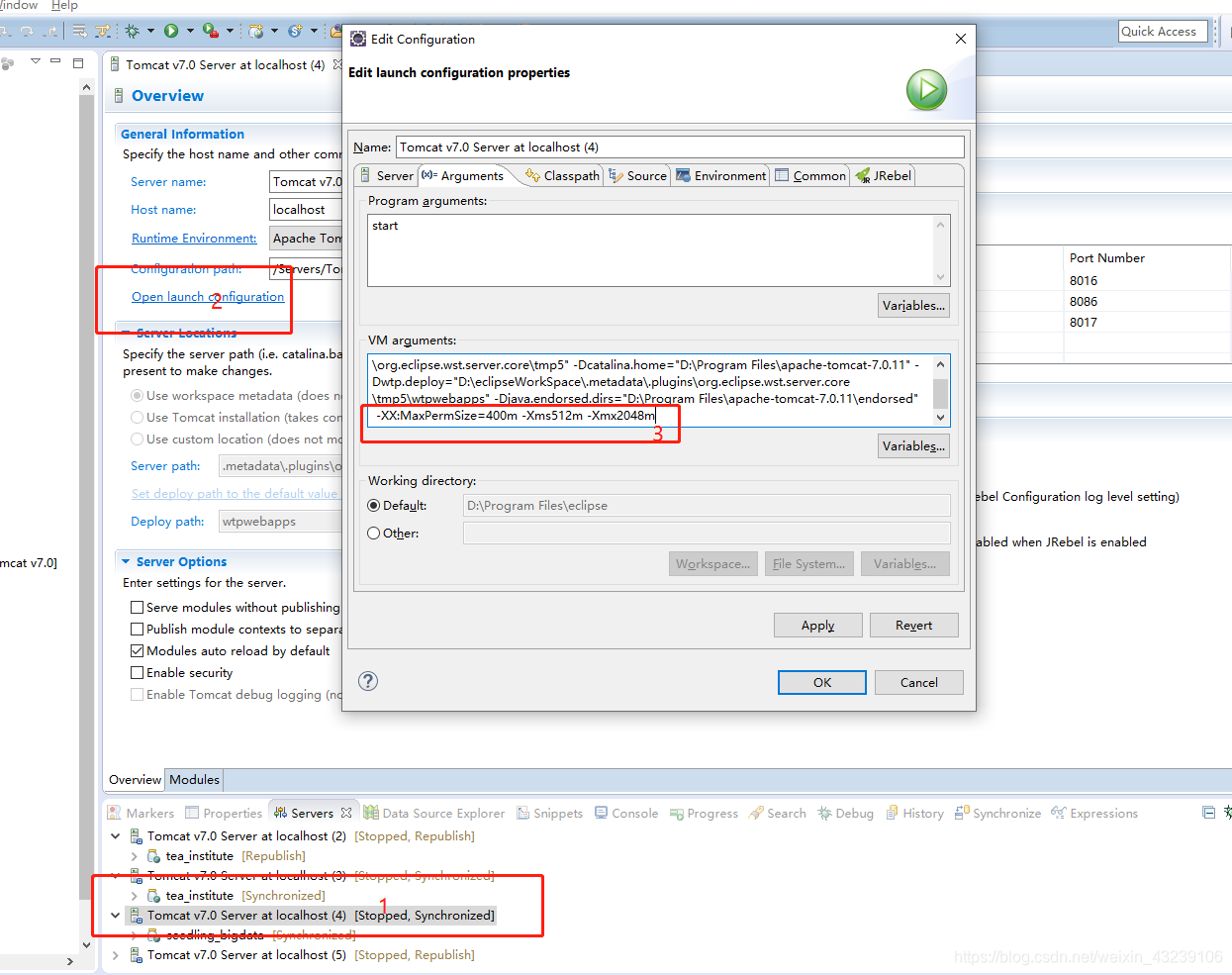Expand Tomcat v7.0 Server at localhost (5)

(x=116, y=955)
